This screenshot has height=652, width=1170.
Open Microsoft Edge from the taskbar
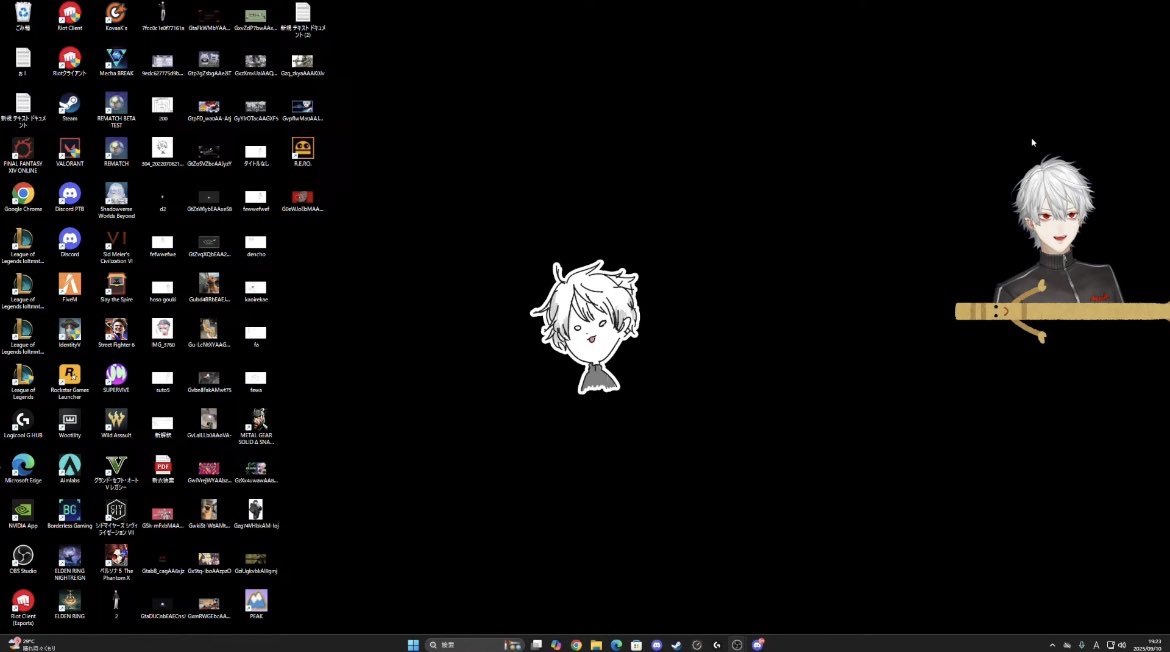point(616,645)
